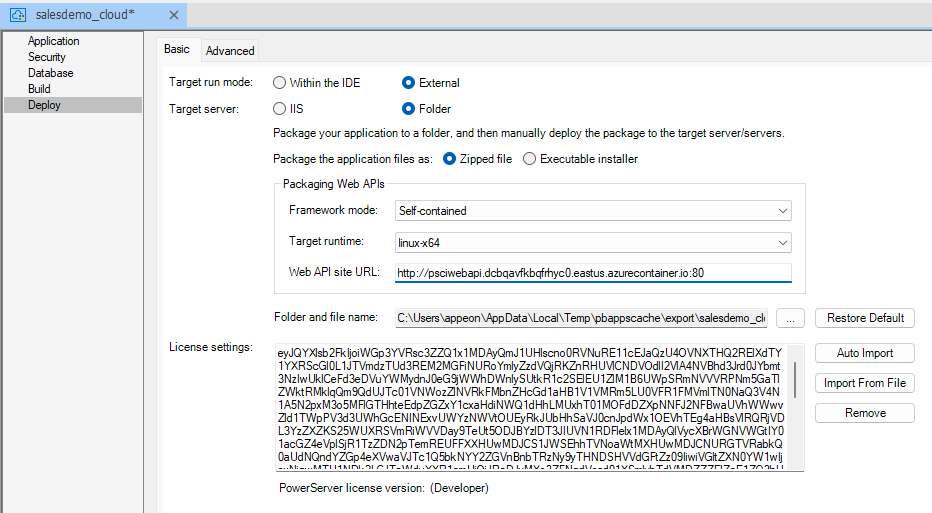
Task: Open the Application settings page
Action: 53,41
